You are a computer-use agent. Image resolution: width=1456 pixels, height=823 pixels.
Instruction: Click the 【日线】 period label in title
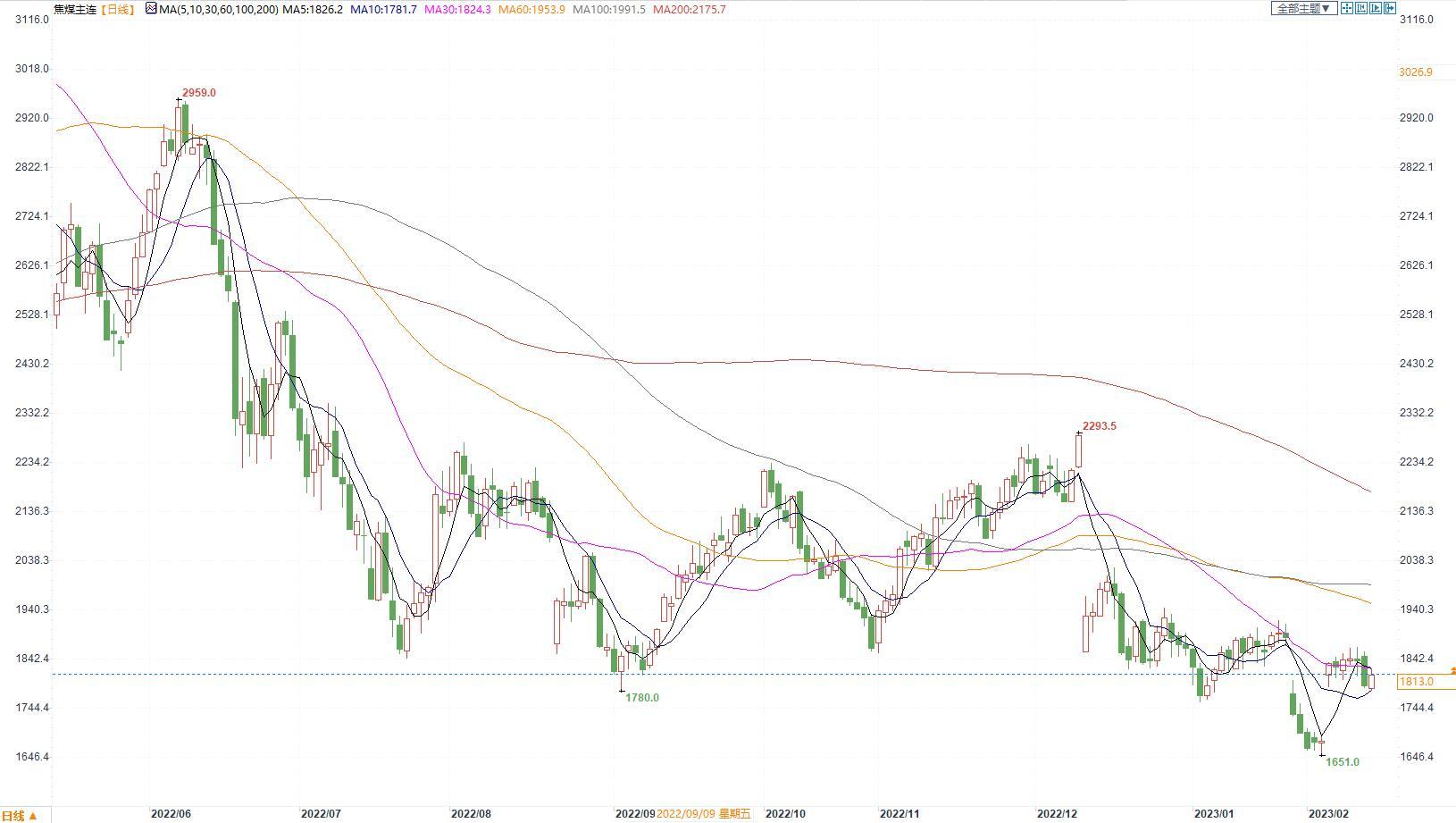(116, 10)
